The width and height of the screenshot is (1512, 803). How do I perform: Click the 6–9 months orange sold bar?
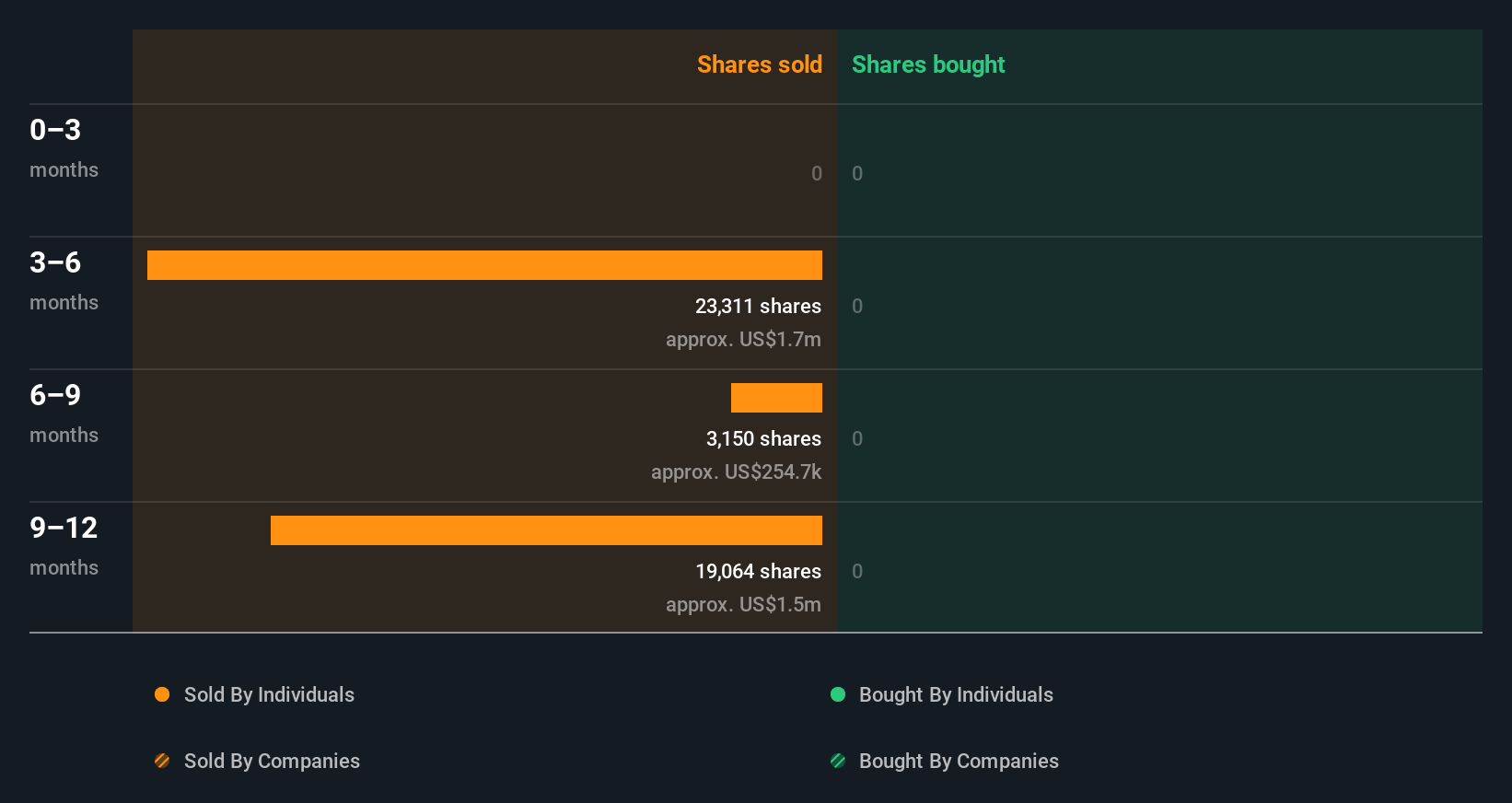(776, 398)
